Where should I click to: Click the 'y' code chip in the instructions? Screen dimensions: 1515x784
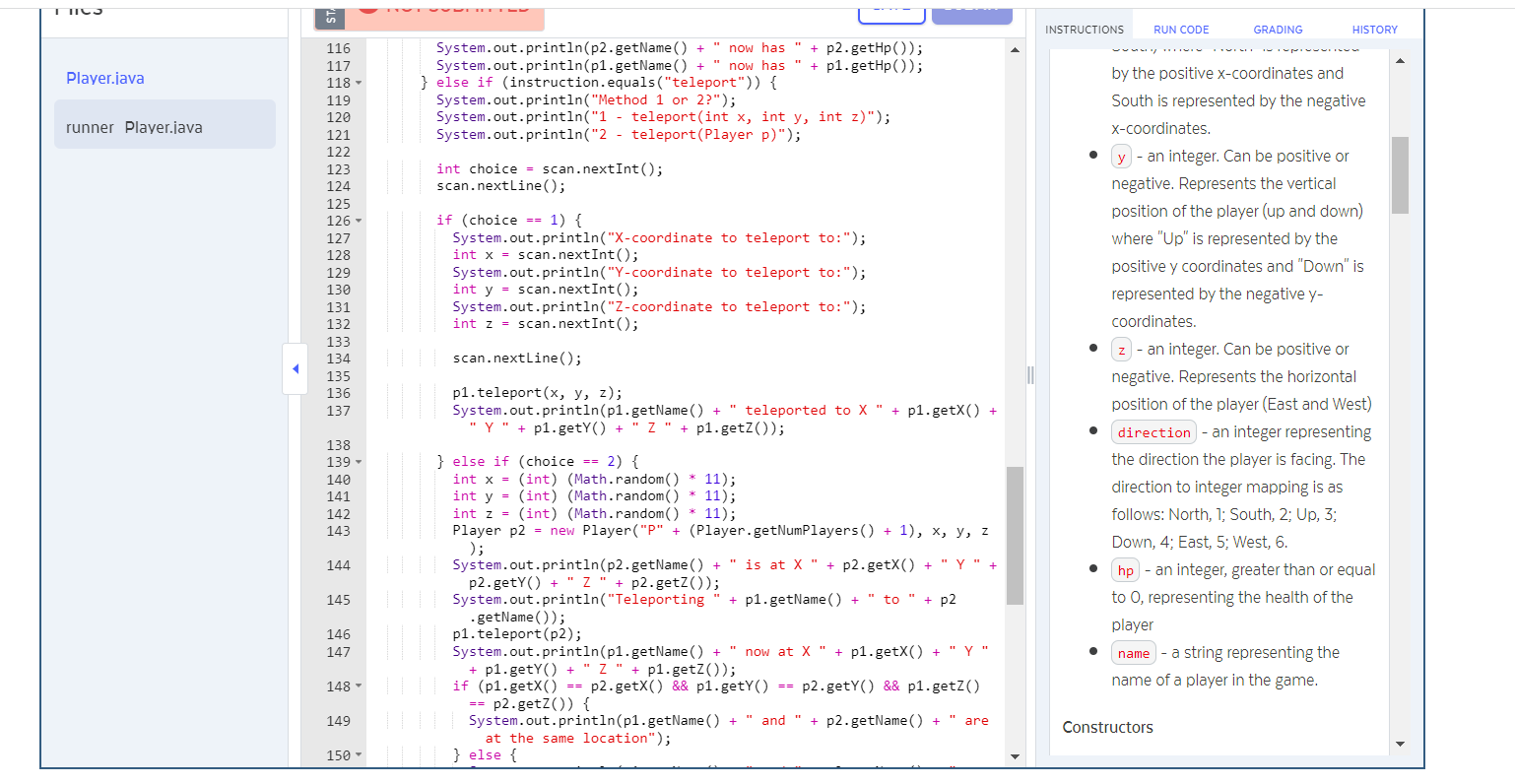pyautogui.click(x=1121, y=157)
